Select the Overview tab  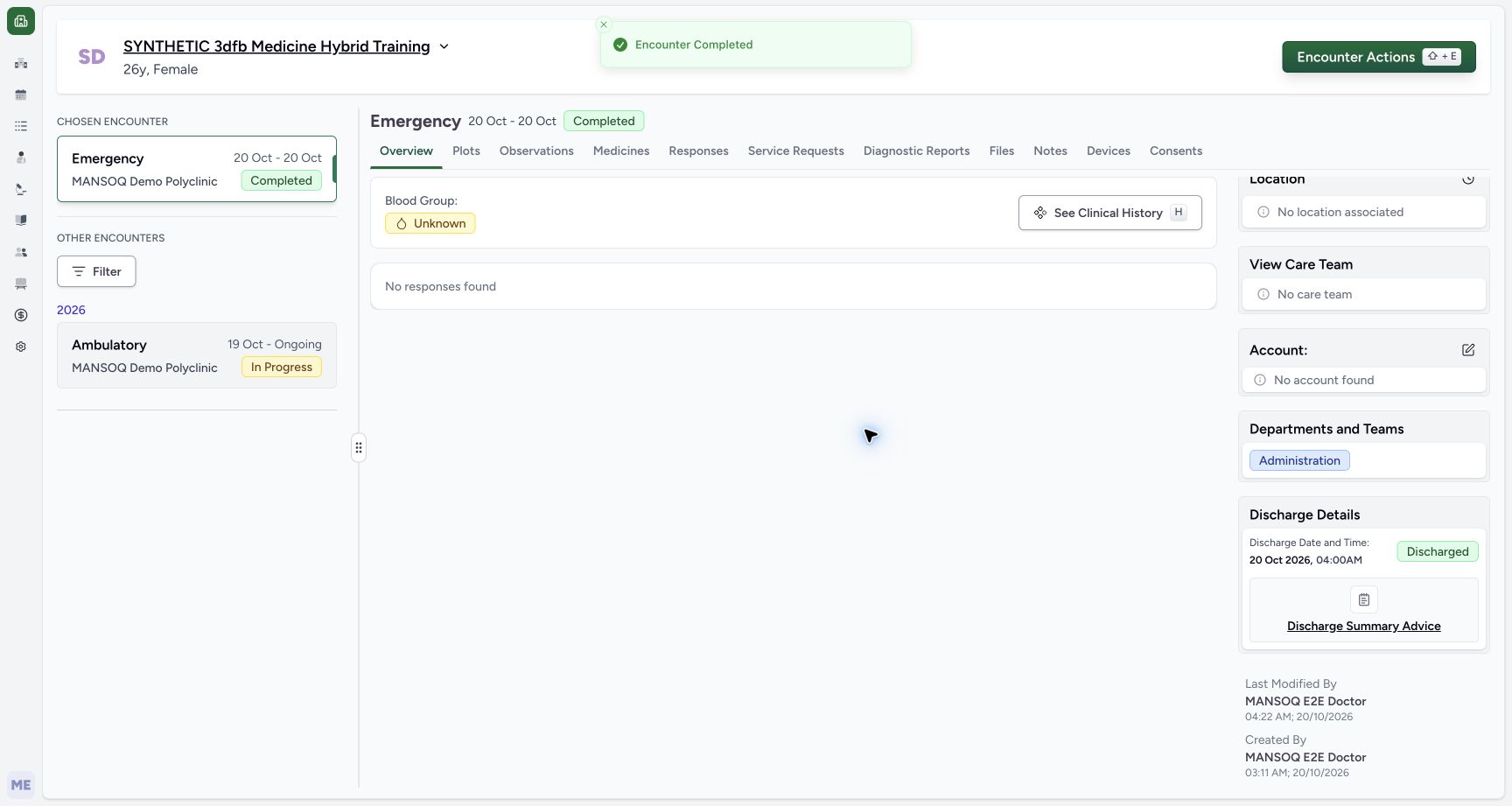point(406,151)
